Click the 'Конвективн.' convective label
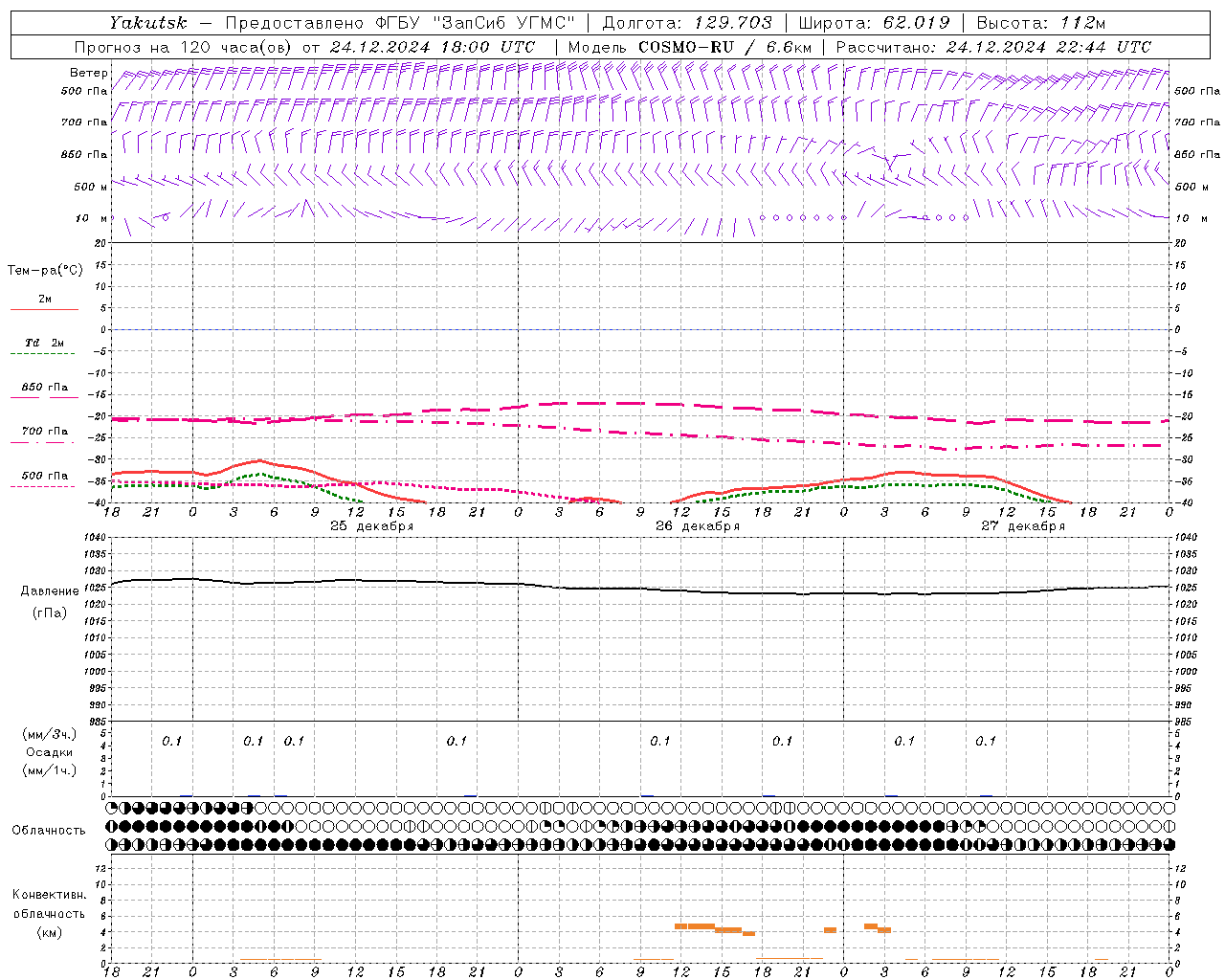Viewport: 1225px width, 980px height. click(50, 895)
